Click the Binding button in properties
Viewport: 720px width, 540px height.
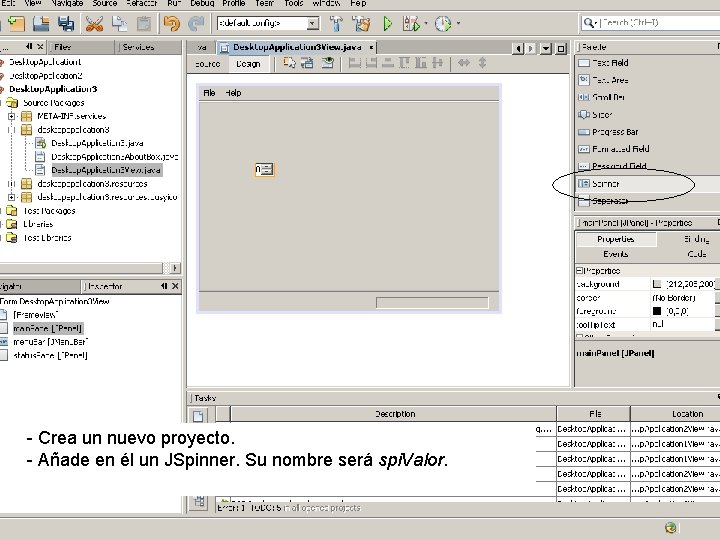pyautogui.click(x=697, y=239)
